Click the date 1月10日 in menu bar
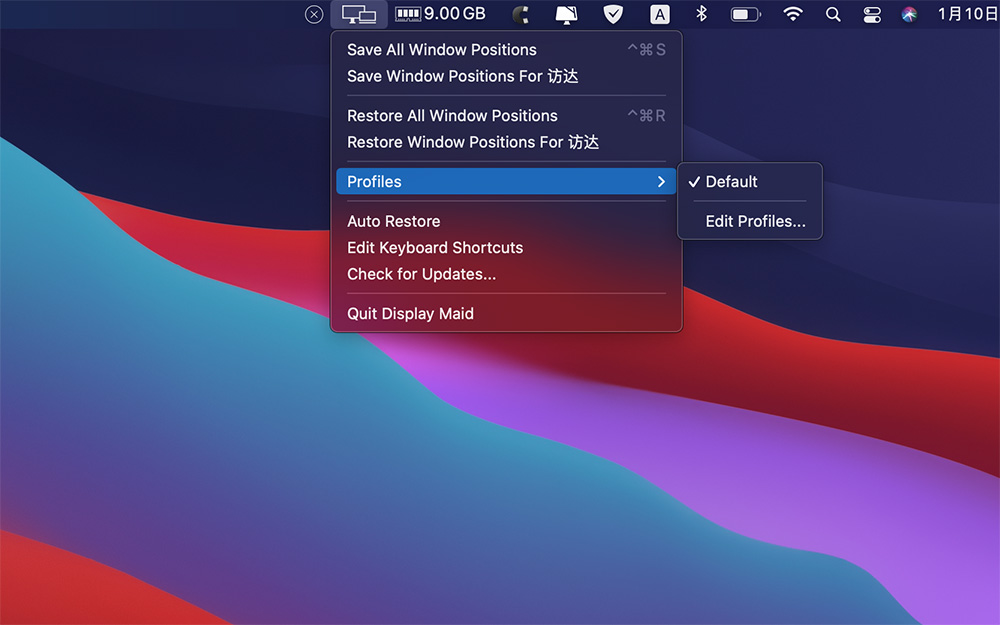1000x625 pixels. click(x=967, y=13)
